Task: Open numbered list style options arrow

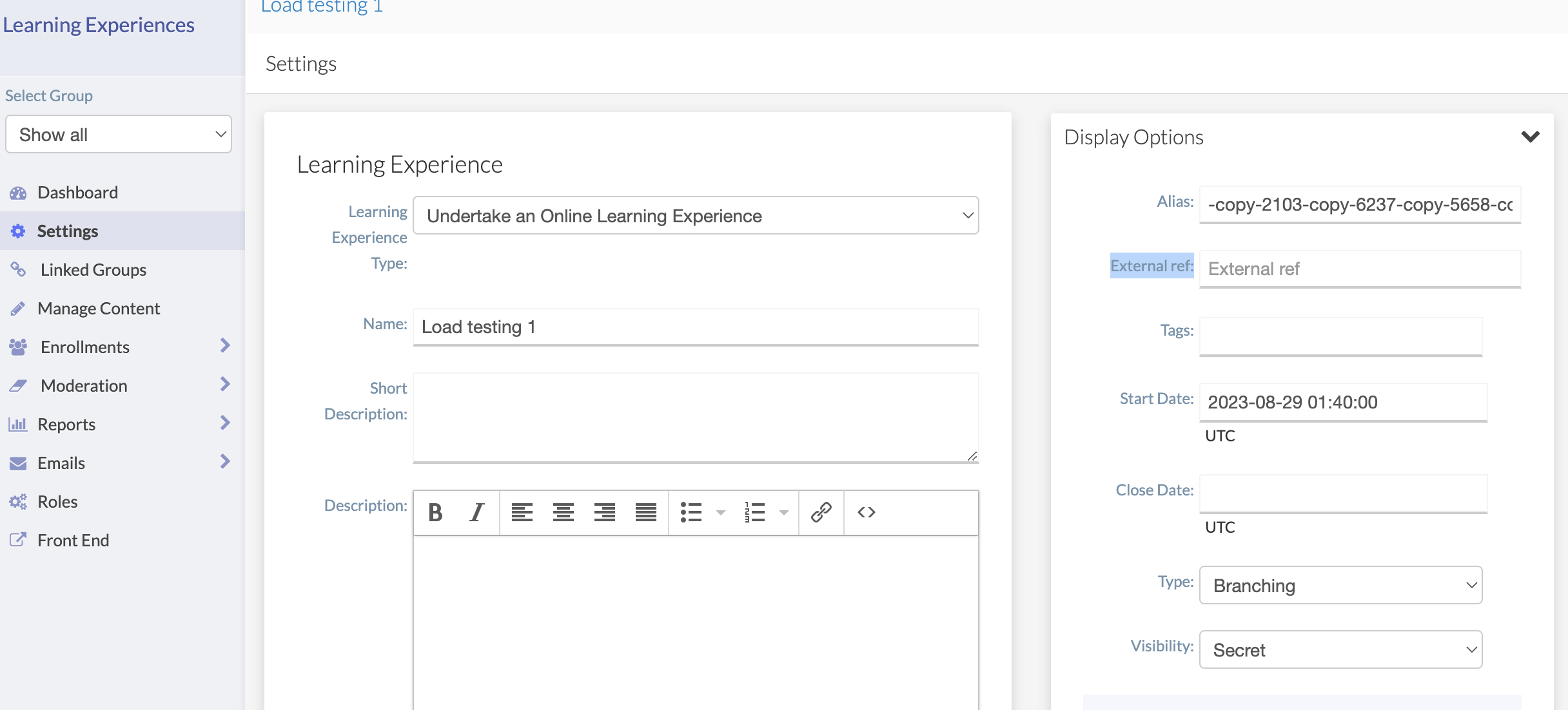Action: (x=784, y=513)
